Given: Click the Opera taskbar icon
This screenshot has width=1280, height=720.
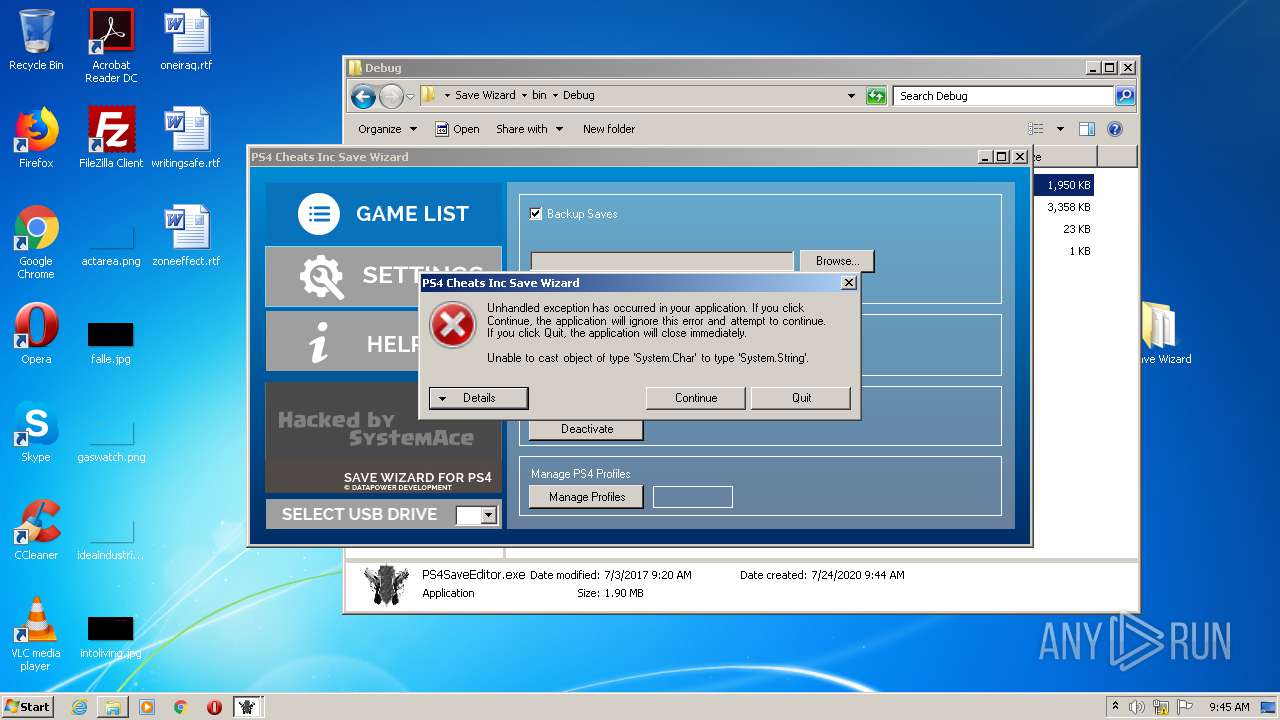Looking at the screenshot, I should tap(214, 707).
